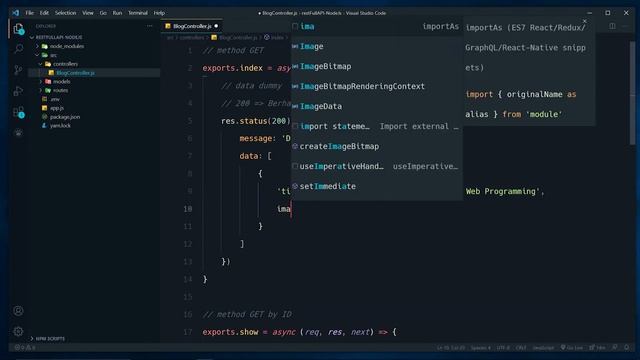
Task: Click the routes folder icon
Action: (x=48, y=91)
